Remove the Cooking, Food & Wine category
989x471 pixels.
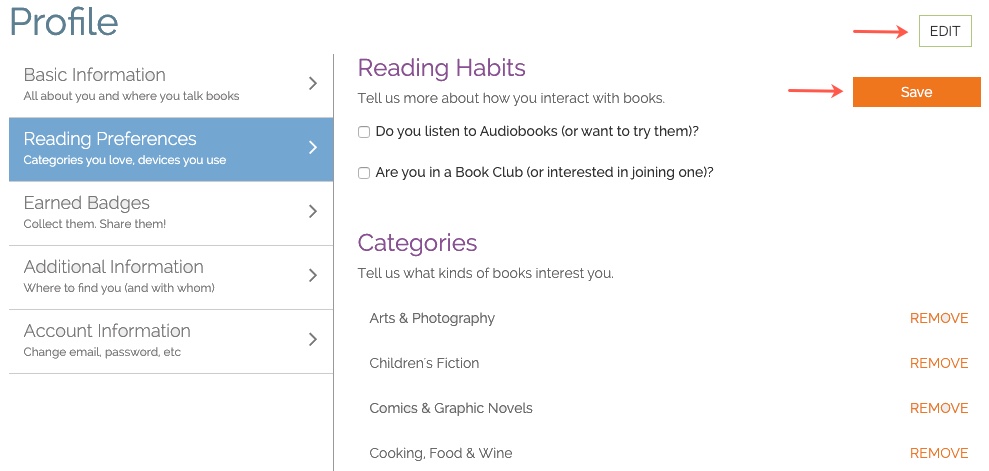click(x=939, y=454)
